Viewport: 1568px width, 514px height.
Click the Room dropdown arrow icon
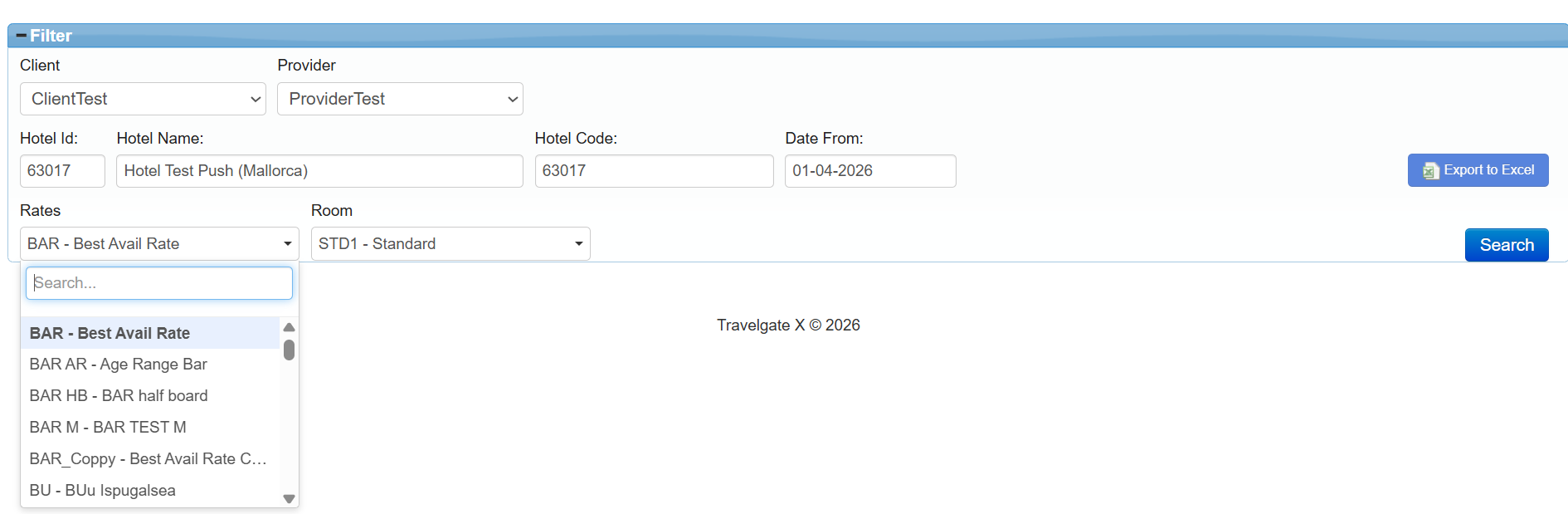point(578,243)
